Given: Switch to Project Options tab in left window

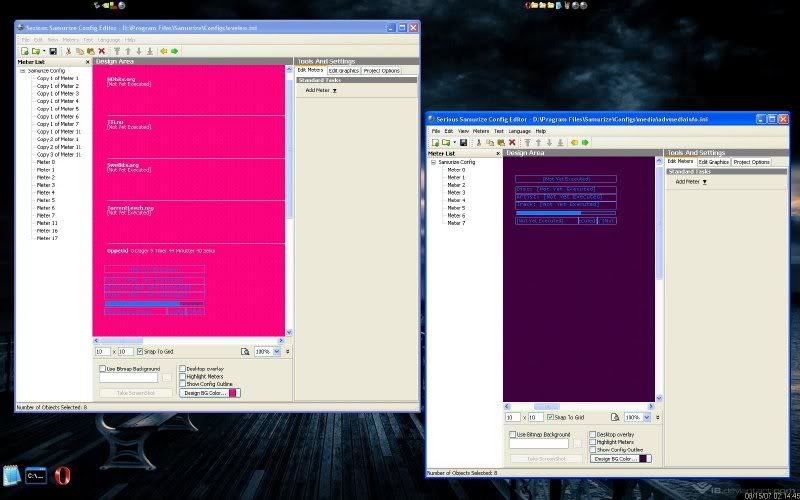Looking at the screenshot, I should coord(382,71).
